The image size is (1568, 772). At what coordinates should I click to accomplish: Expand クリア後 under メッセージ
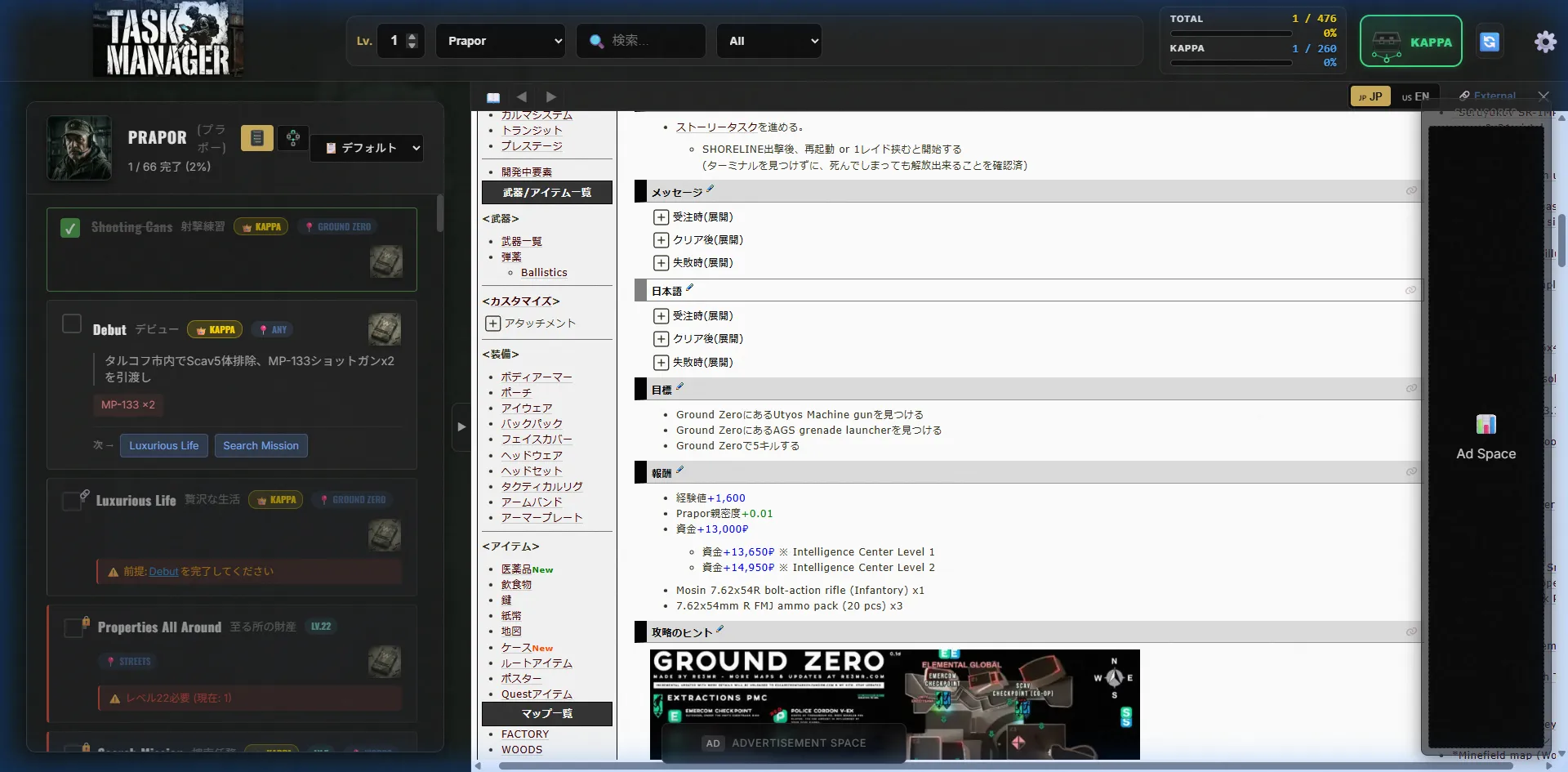coord(661,240)
